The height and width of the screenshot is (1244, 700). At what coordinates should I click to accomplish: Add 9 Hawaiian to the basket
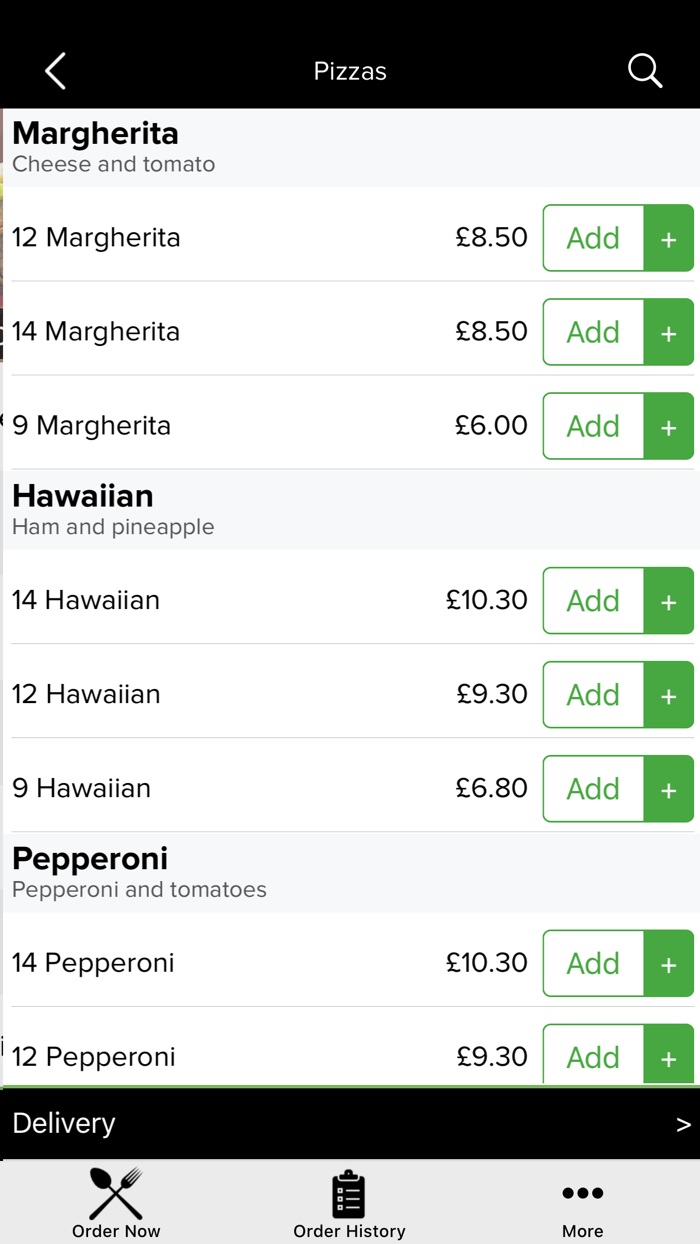tap(592, 789)
